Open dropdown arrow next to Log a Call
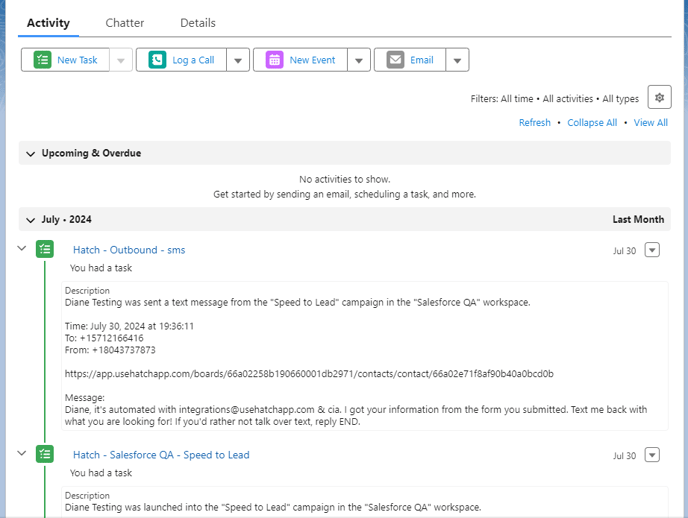688x518 pixels. [238, 61]
